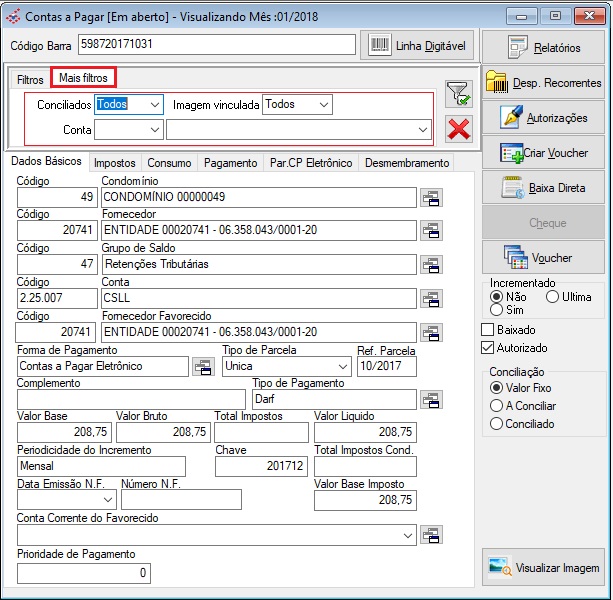Click the lookup icon beside Grupo de Saldo
Image resolution: width=613 pixels, height=600 pixels.
point(431,265)
